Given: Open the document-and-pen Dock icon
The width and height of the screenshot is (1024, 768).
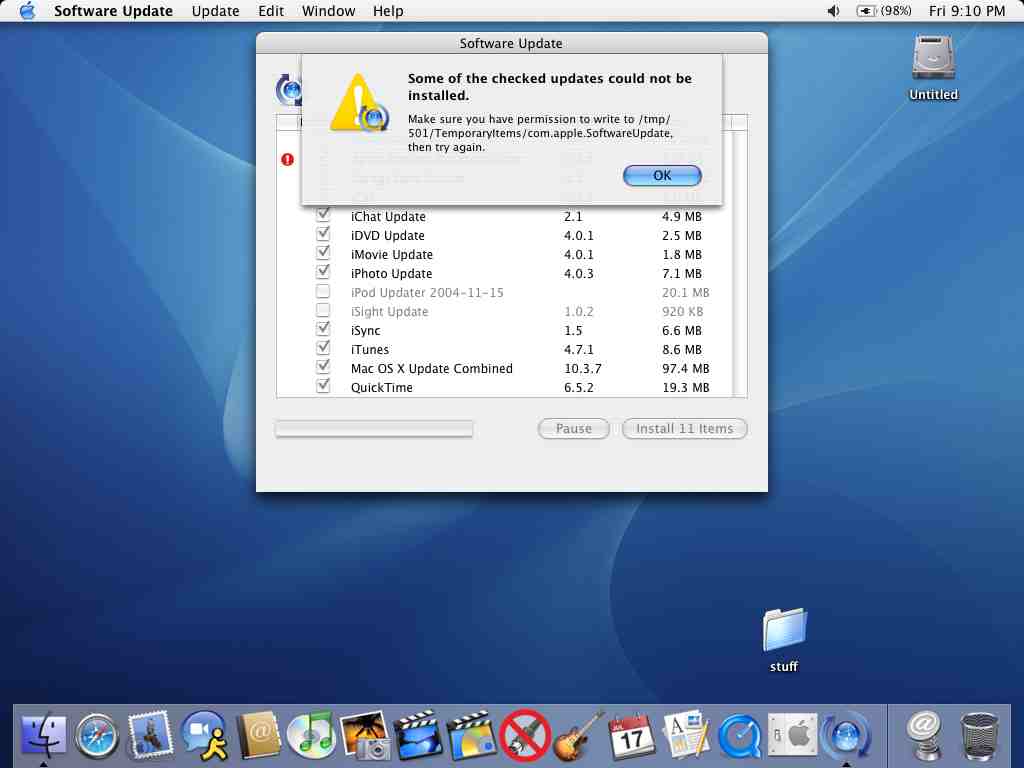Looking at the screenshot, I should click(x=686, y=737).
